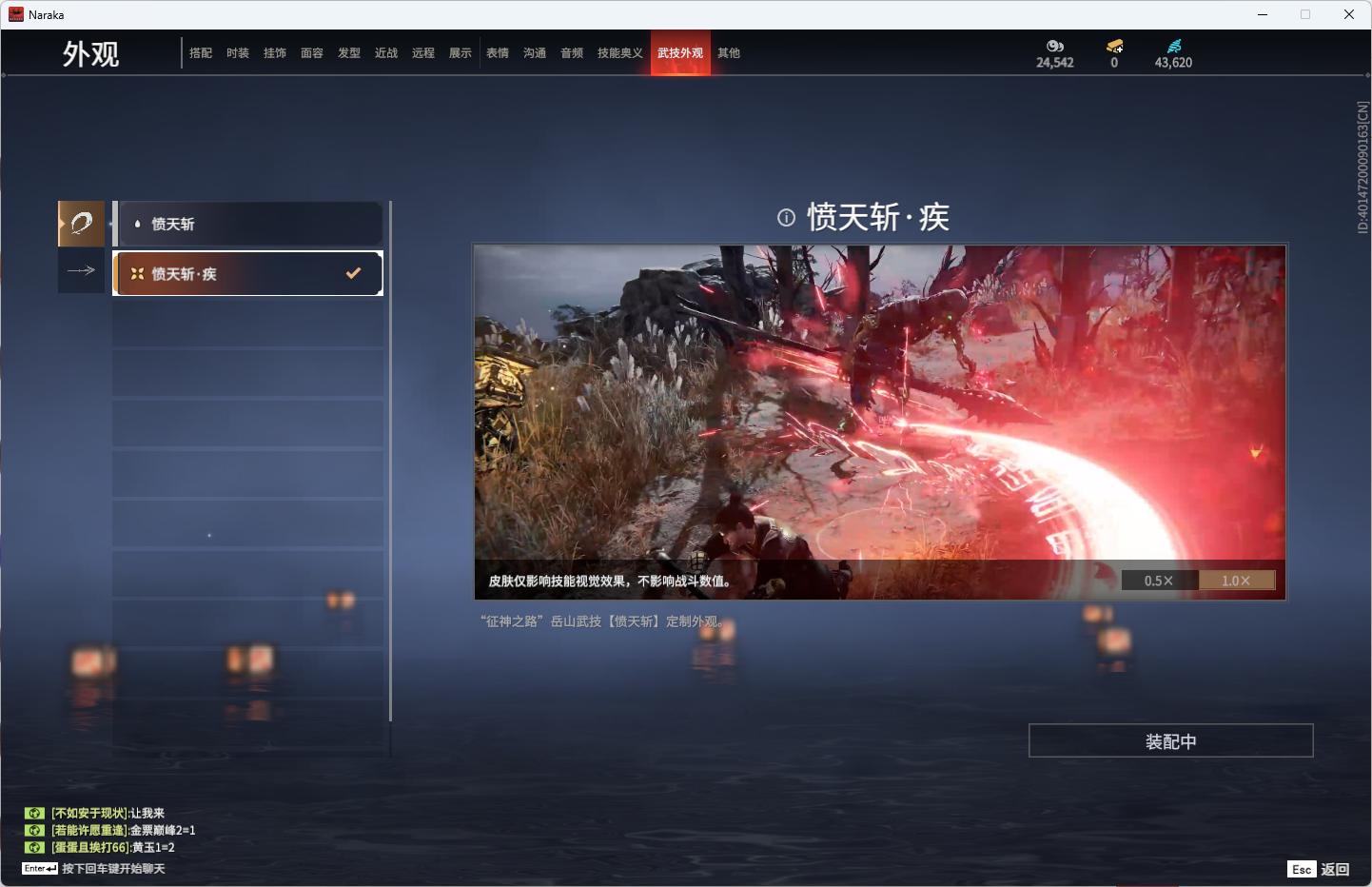Minimize the Naraka window
The height and width of the screenshot is (887, 1372).
coord(1263,14)
